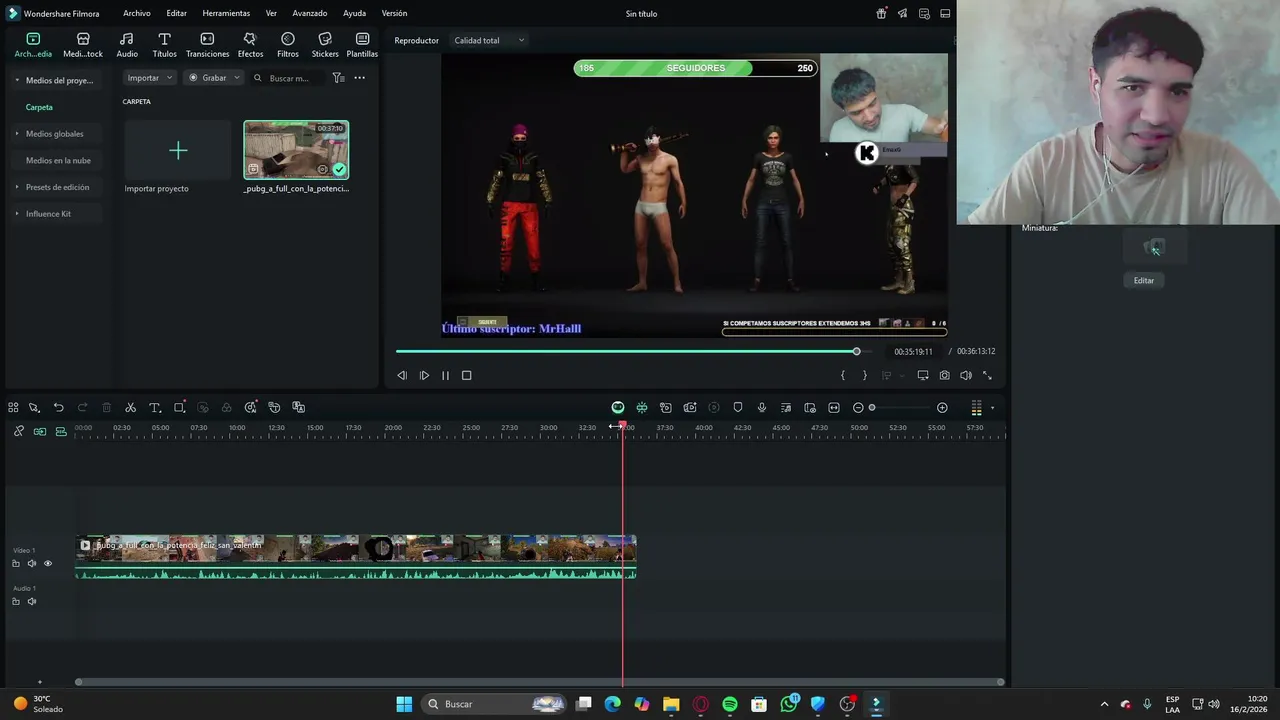The height and width of the screenshot is (720, 1280).
Task: Open more options in media panel
Action: click(359, 78)
